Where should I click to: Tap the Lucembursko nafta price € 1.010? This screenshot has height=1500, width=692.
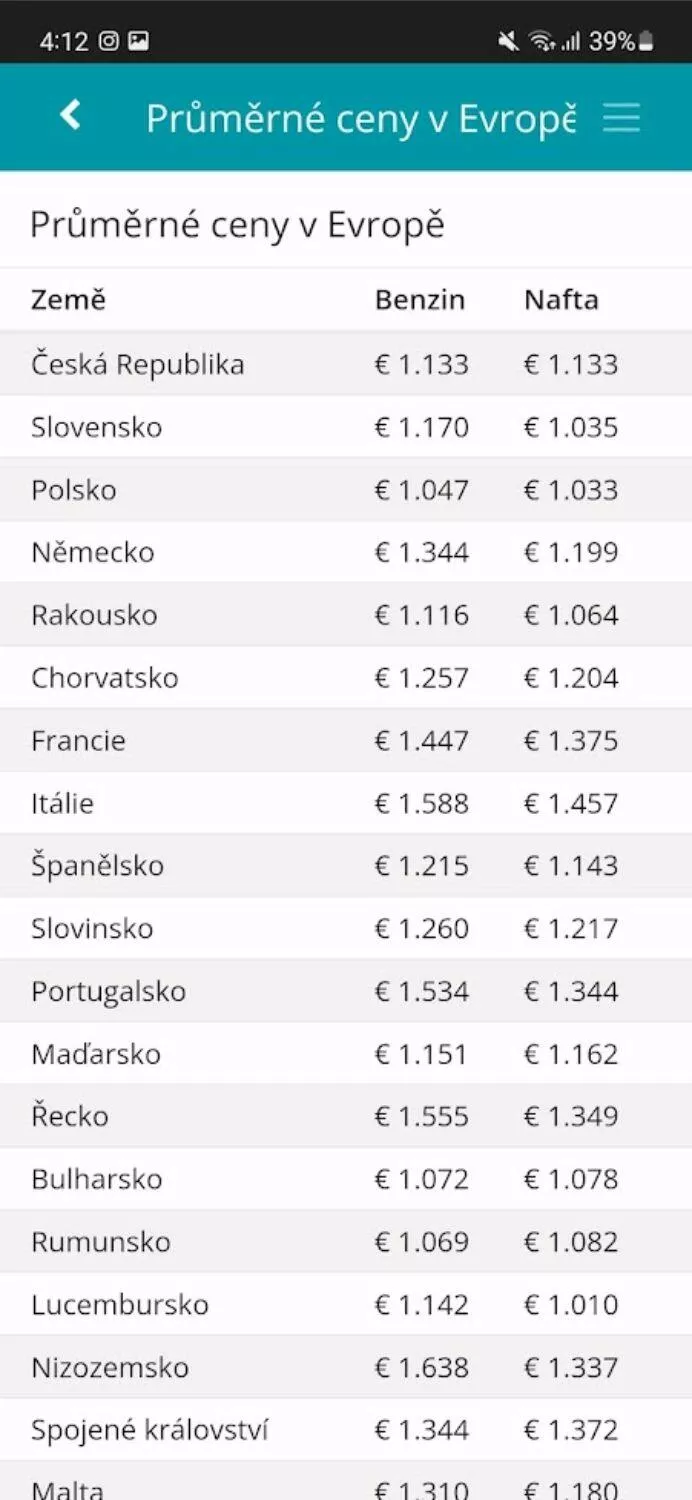571,1304
